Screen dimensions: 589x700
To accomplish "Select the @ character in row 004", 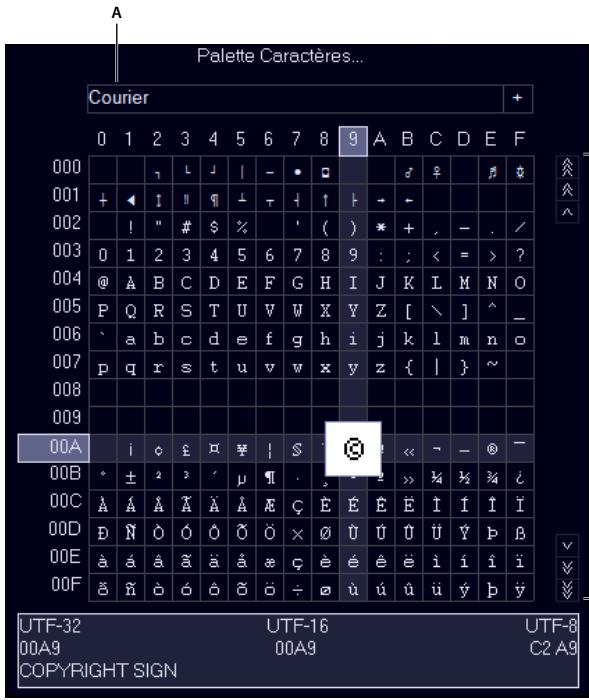I will point(103,282).
